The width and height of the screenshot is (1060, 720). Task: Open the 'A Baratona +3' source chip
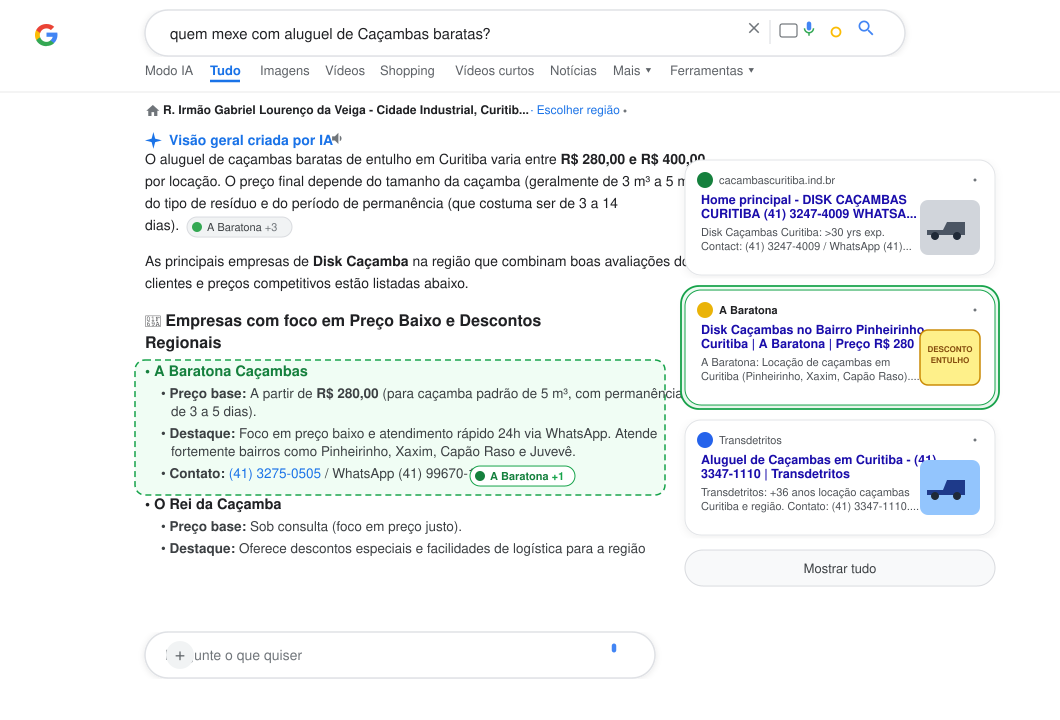pos(239,227)
